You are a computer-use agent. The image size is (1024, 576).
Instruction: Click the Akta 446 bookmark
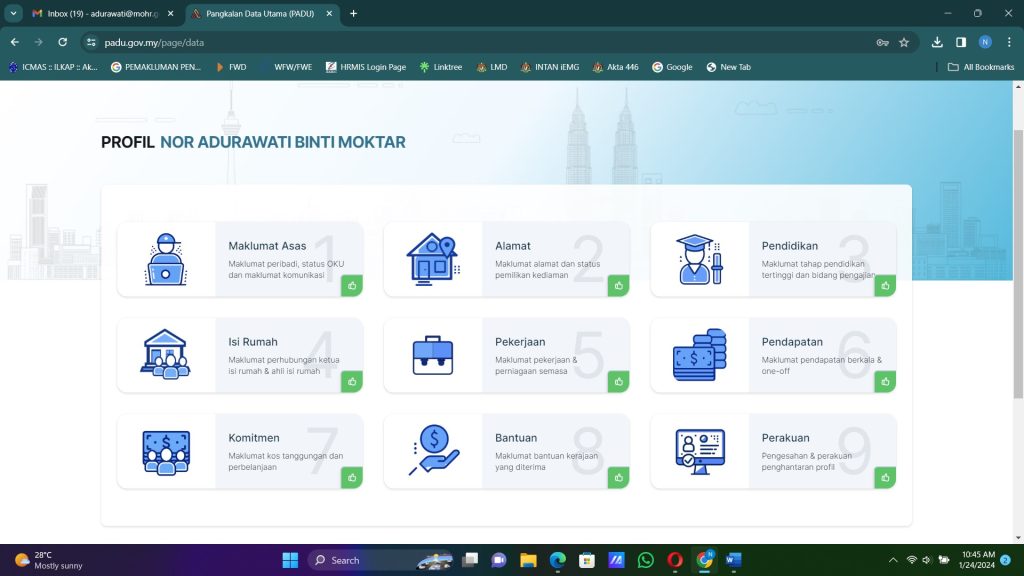tap(616, 67)
